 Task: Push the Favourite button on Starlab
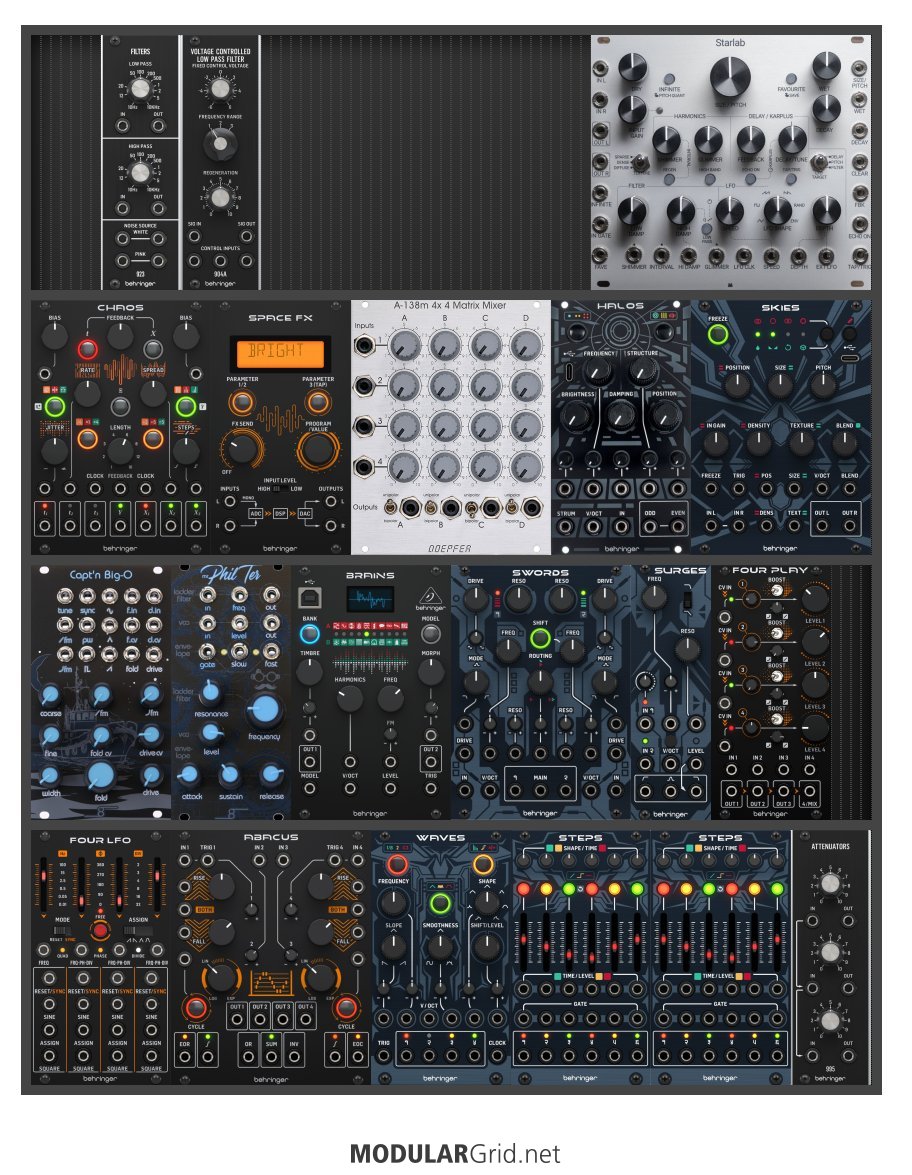pos(791,78)
